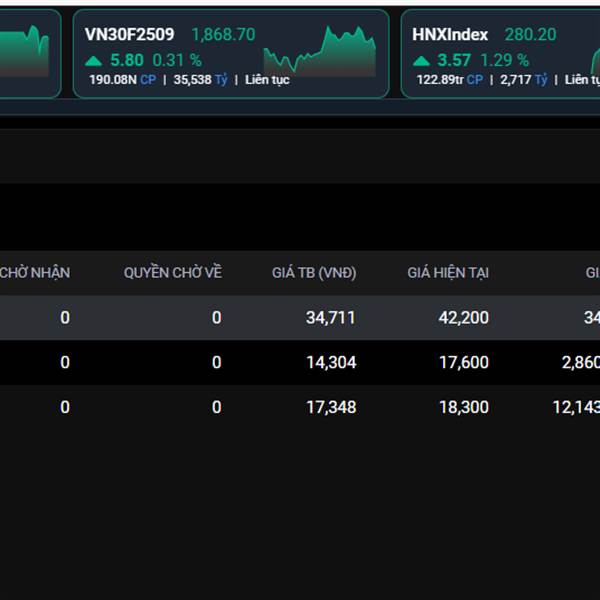Click the green up-arrow beside 5.80

[x=93, y=61]
